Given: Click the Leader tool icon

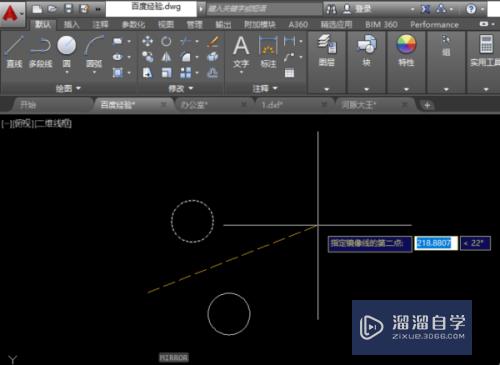Looking at the screenshot, I should [x=289, y=57].
